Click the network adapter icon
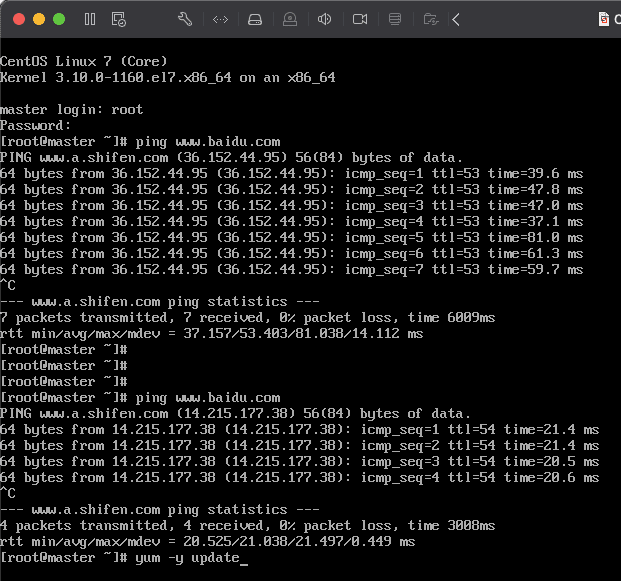 coord(221,19)
